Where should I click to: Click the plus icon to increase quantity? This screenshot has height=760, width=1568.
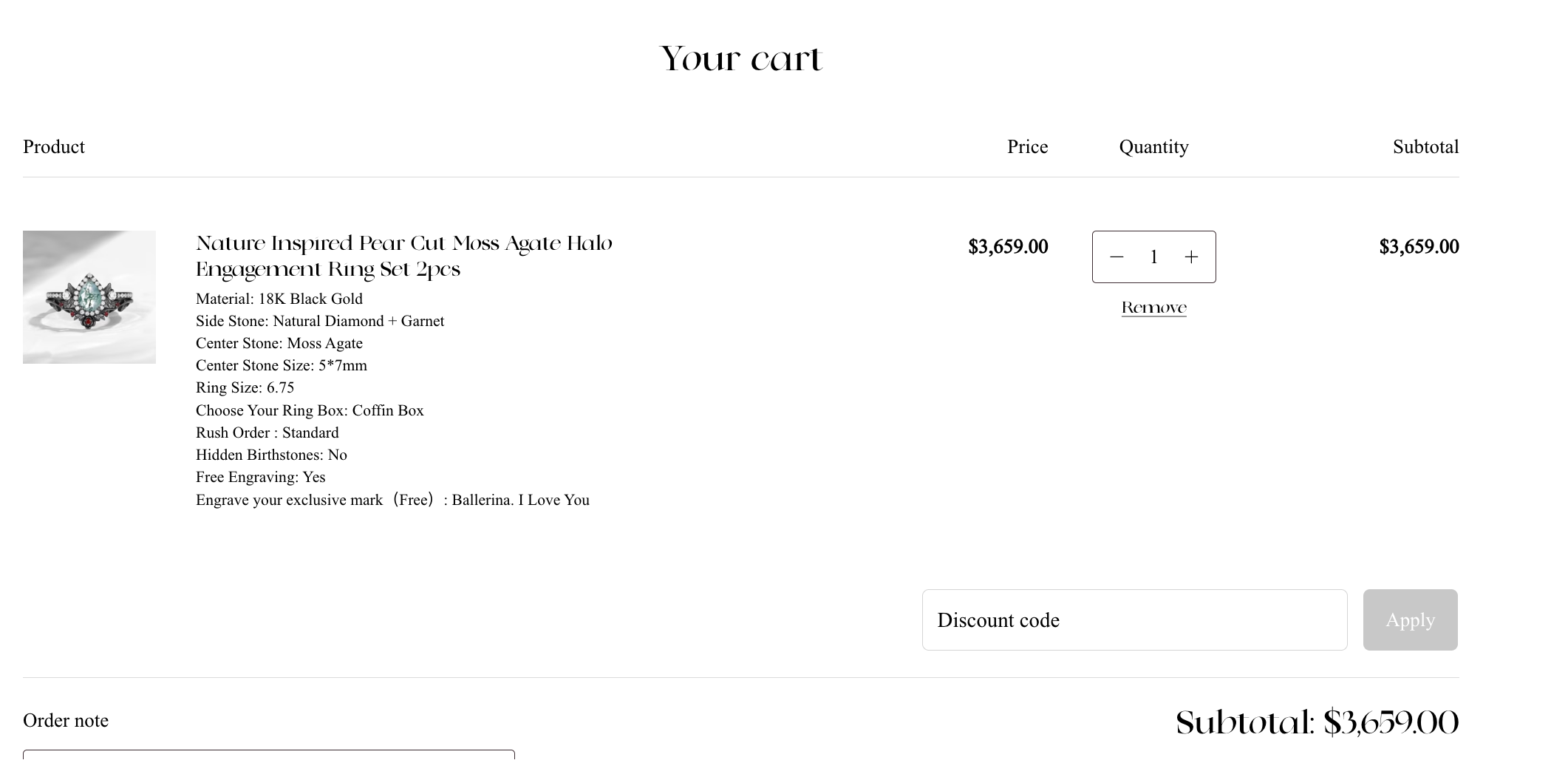coord(1191,257)
